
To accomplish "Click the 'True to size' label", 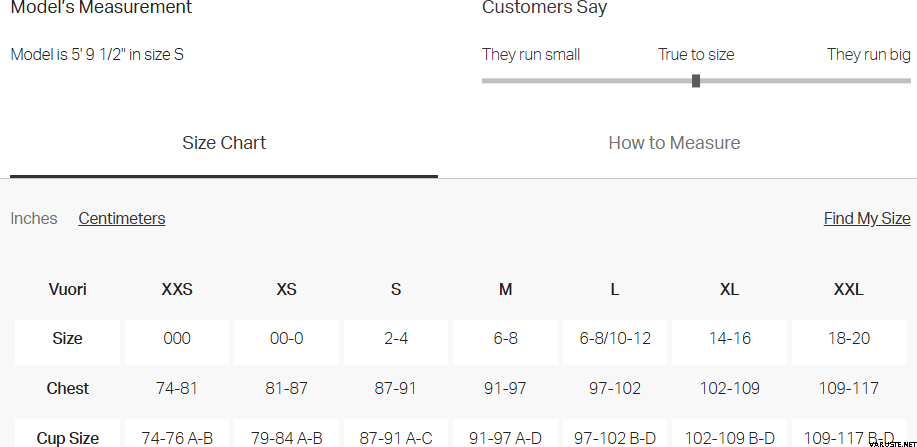I will 696,54.
